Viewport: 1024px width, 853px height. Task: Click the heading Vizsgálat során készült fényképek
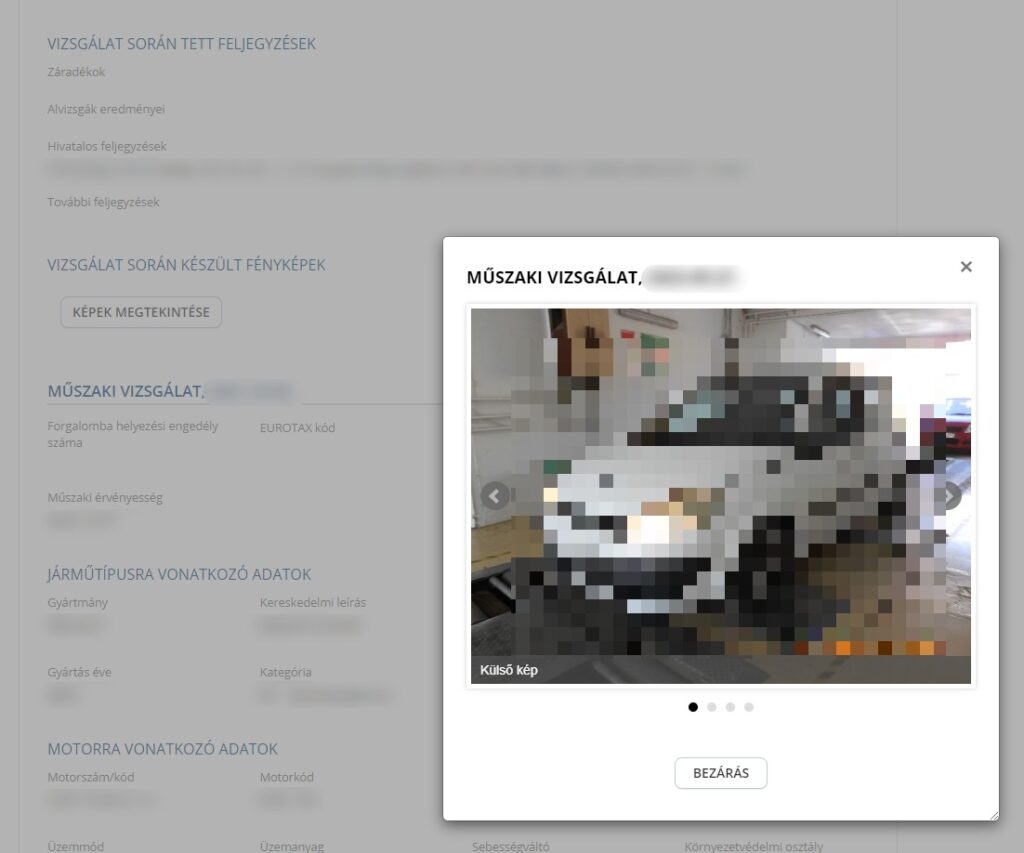(x=186, y=265)
